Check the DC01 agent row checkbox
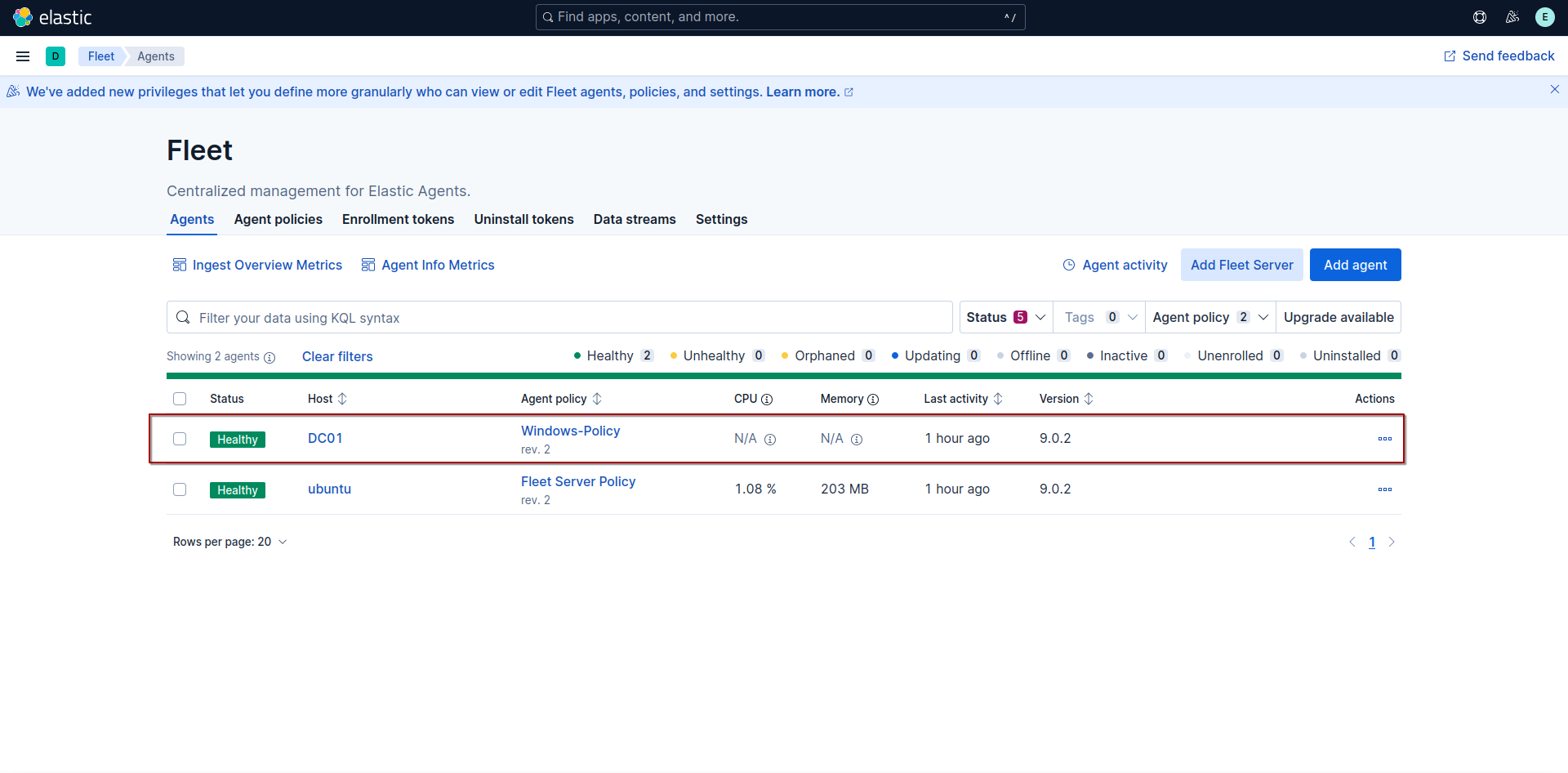The width and height of the screenshot is (1568, 773). [x=180, y=439]
